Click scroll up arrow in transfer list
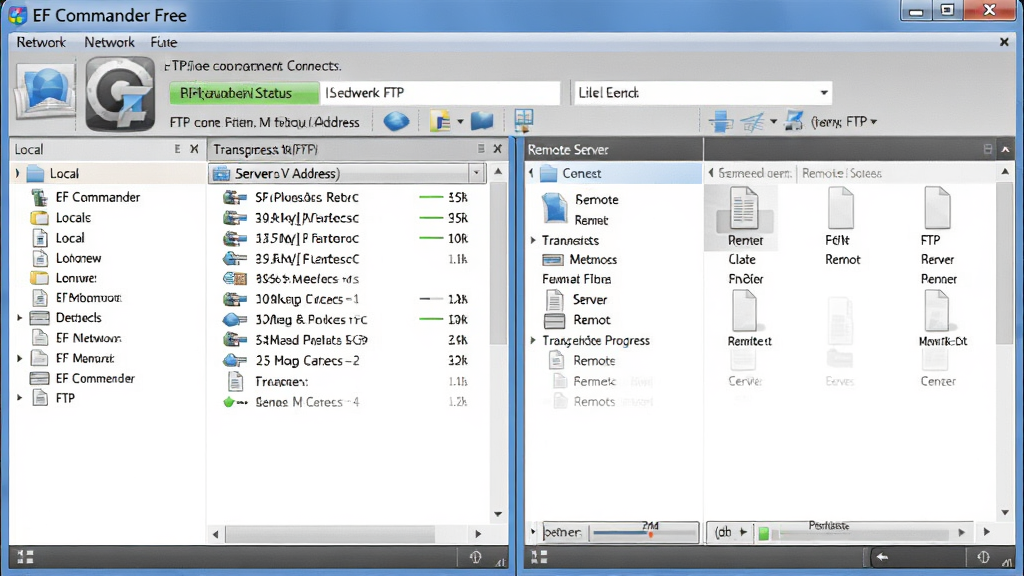The height and width of the screenshot is (576, 1024). coord(498,172)
